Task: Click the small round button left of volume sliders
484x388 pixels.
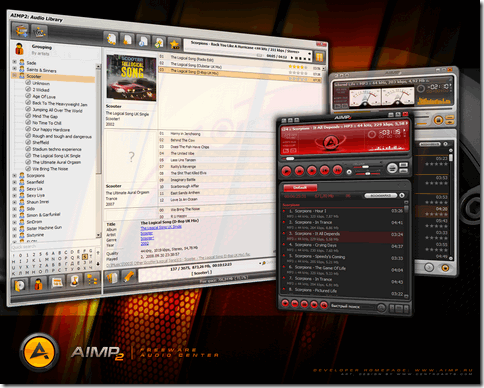Action: [x=349, y=172]
